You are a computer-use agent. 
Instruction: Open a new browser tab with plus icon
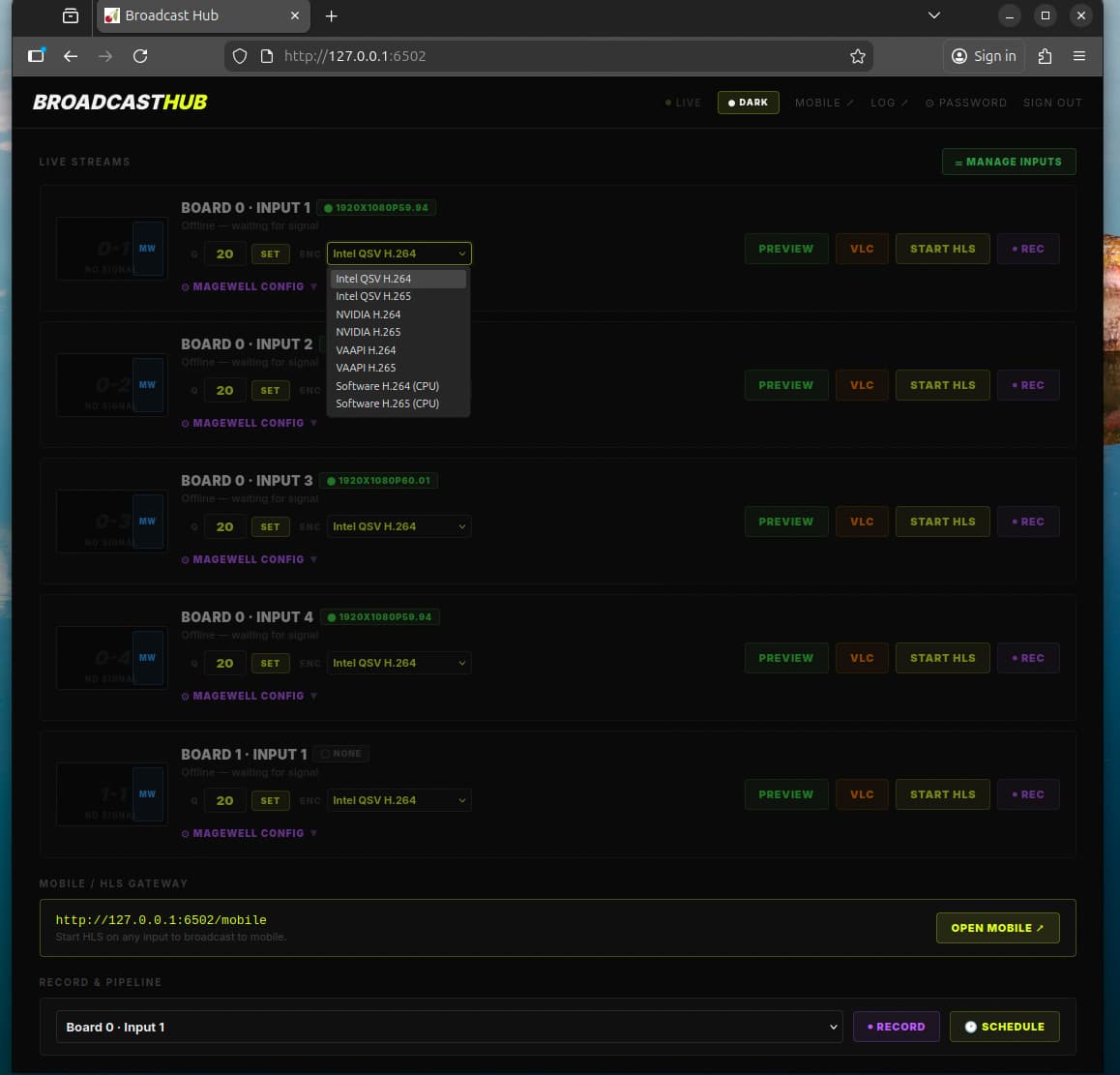331,15
